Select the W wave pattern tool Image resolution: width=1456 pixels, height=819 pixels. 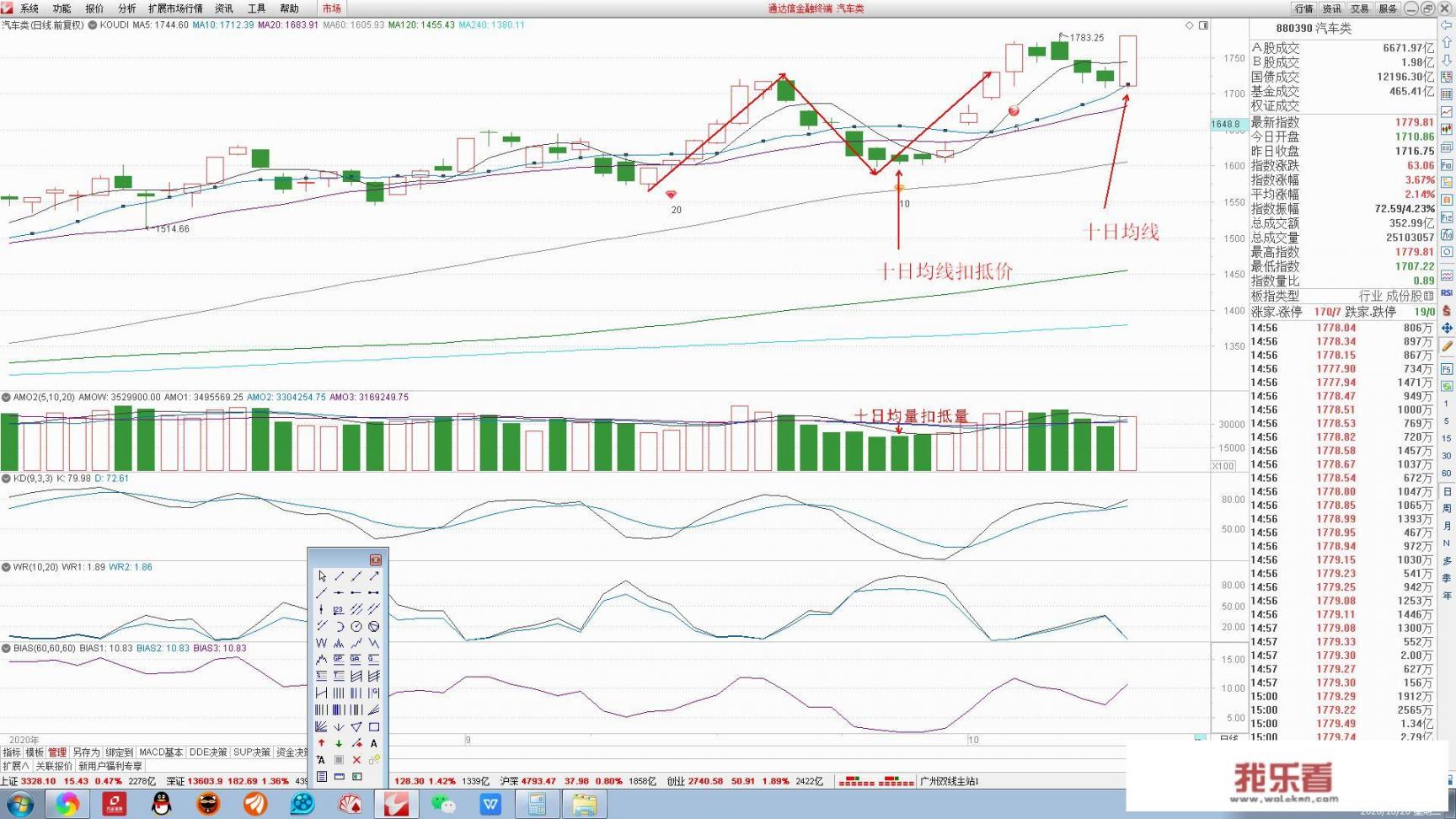[321, 643]
